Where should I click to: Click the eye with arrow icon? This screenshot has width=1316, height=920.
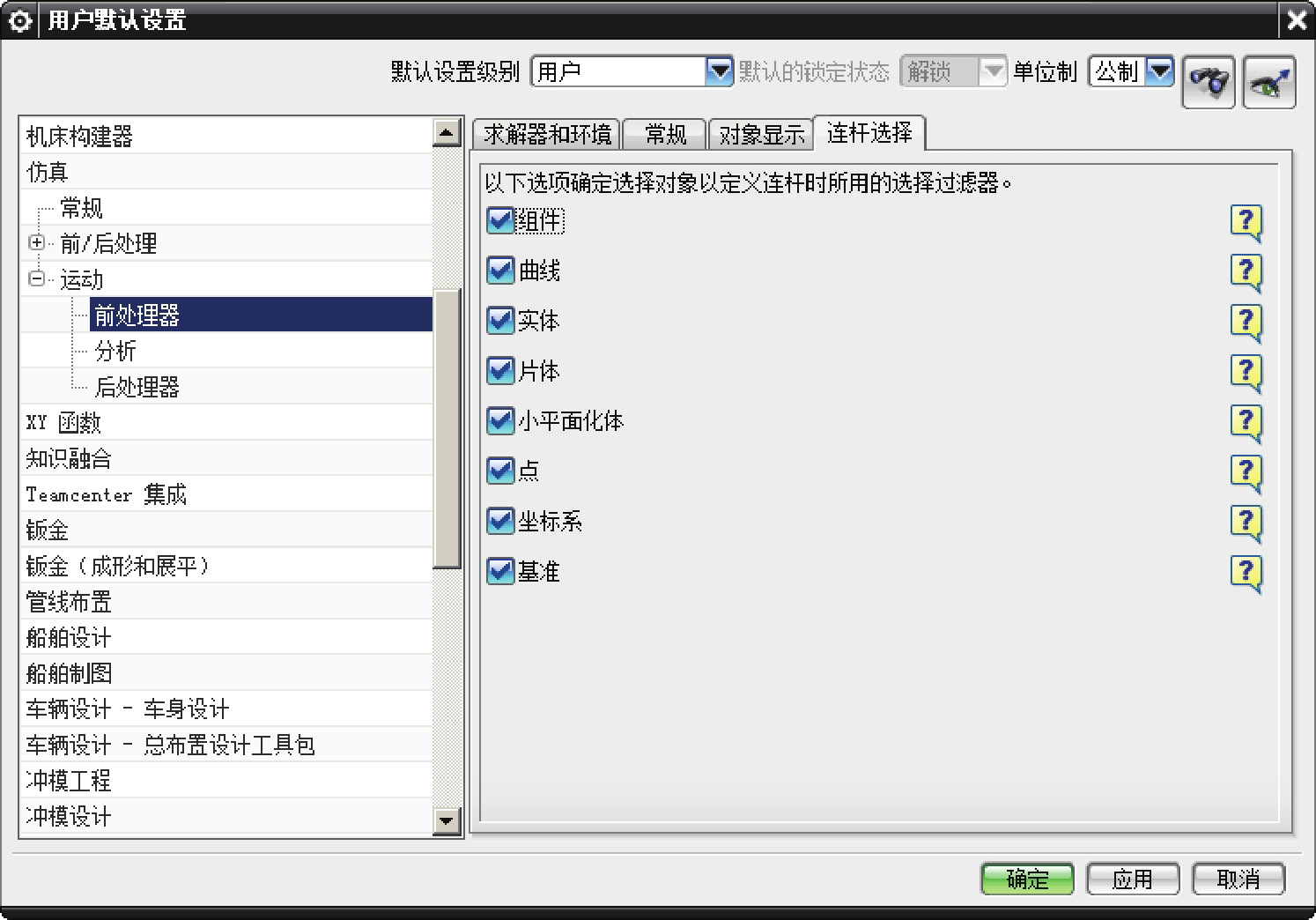point(1268,83)
